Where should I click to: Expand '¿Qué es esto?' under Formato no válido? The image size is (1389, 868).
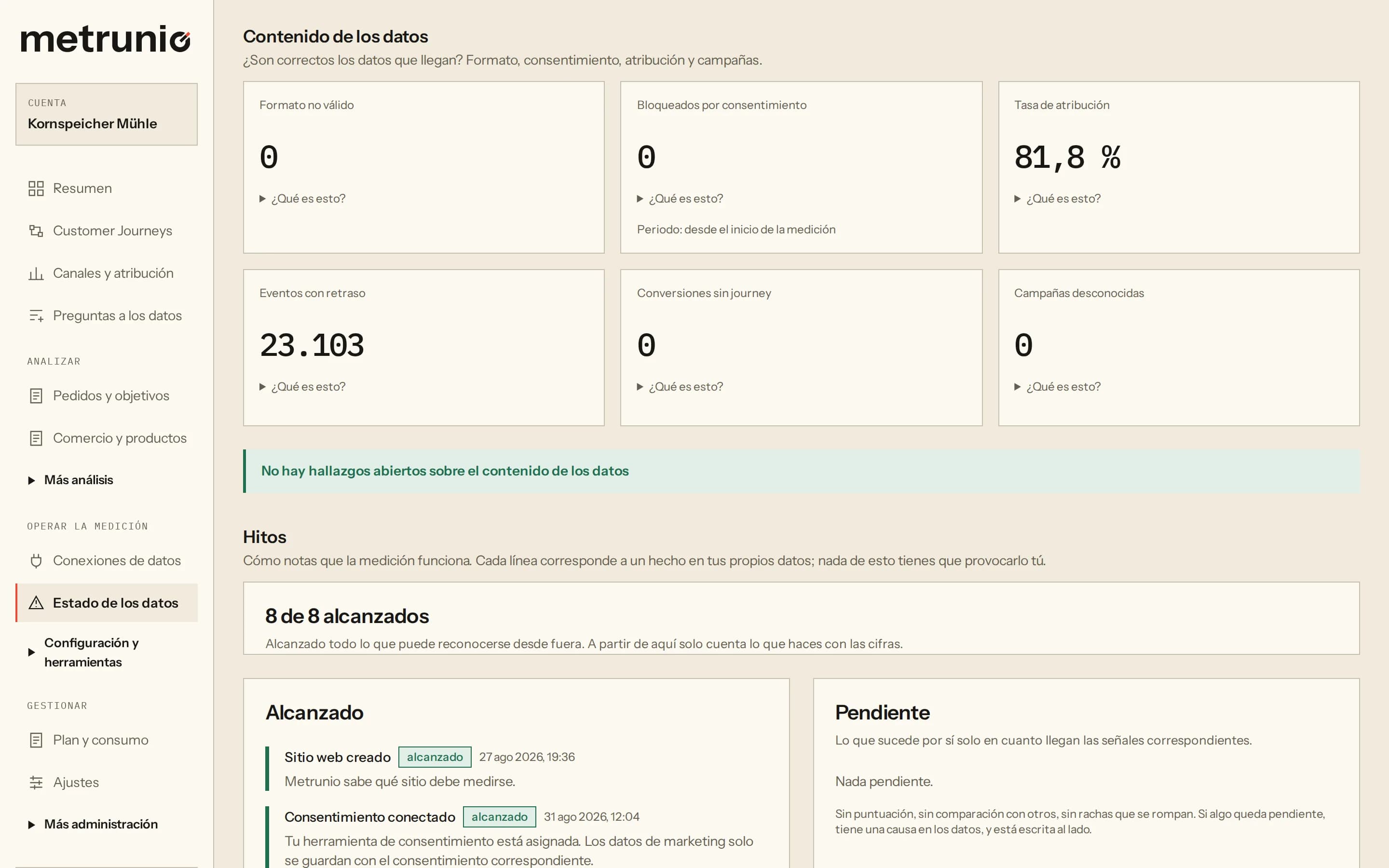302,199
